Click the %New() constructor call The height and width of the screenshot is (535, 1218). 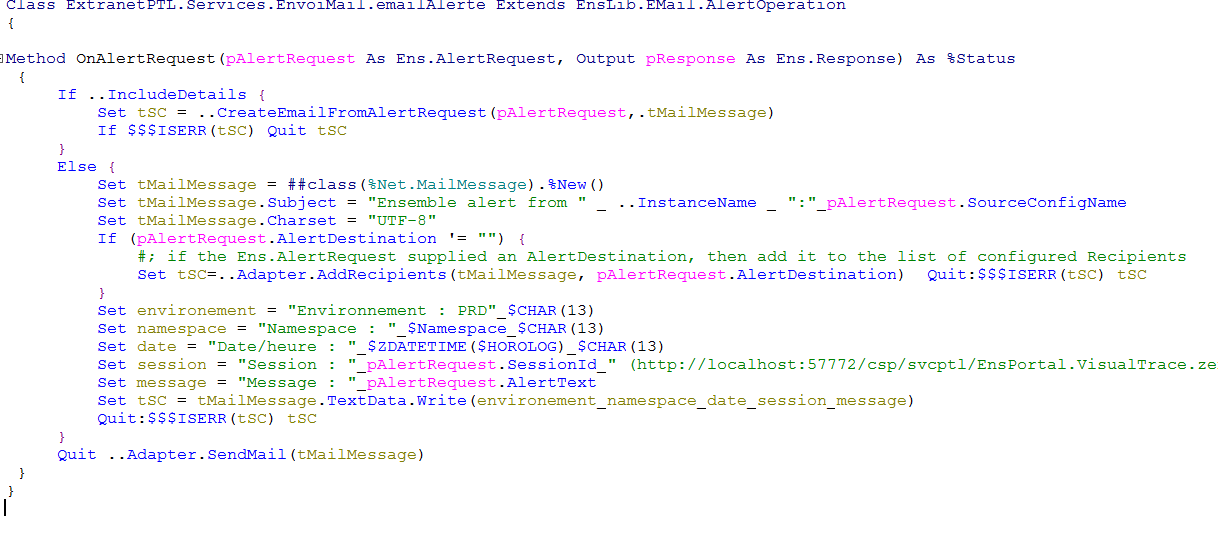[575, 185]
